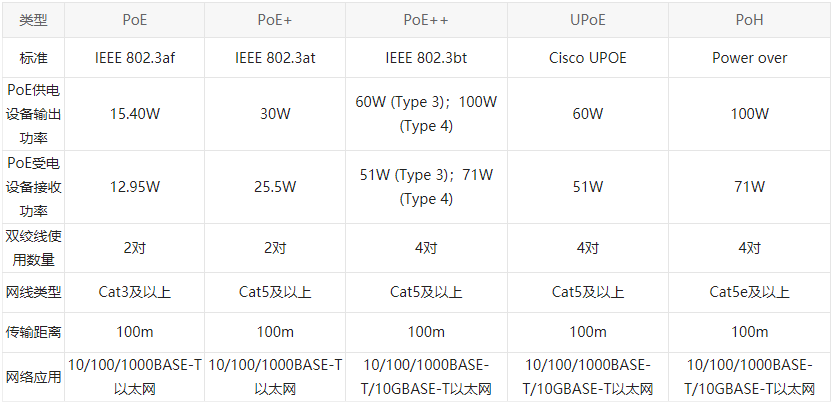The height and width of the screenshot is (403, 832).
Task: Select the UPoE column header
Action: click(x=587, y=20)
